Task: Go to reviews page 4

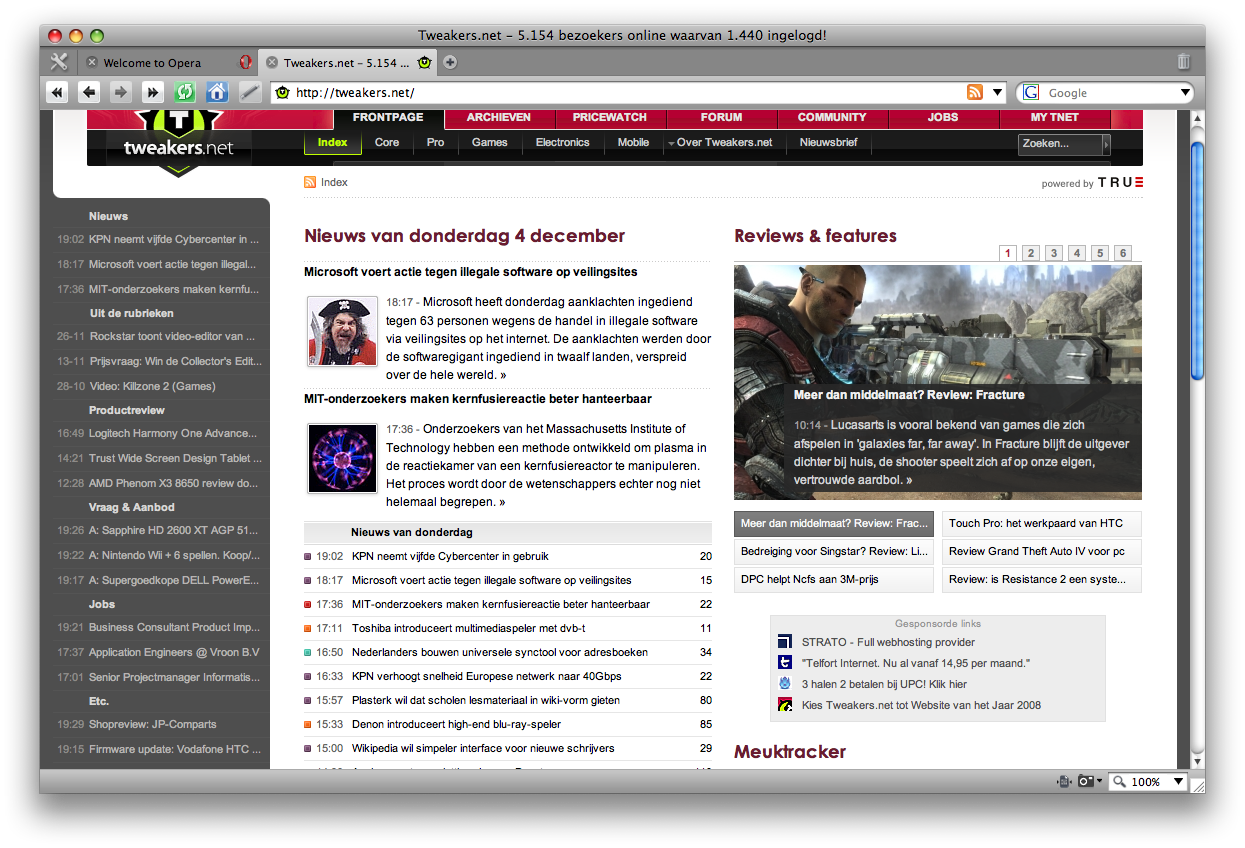Action: [1077, 253]
